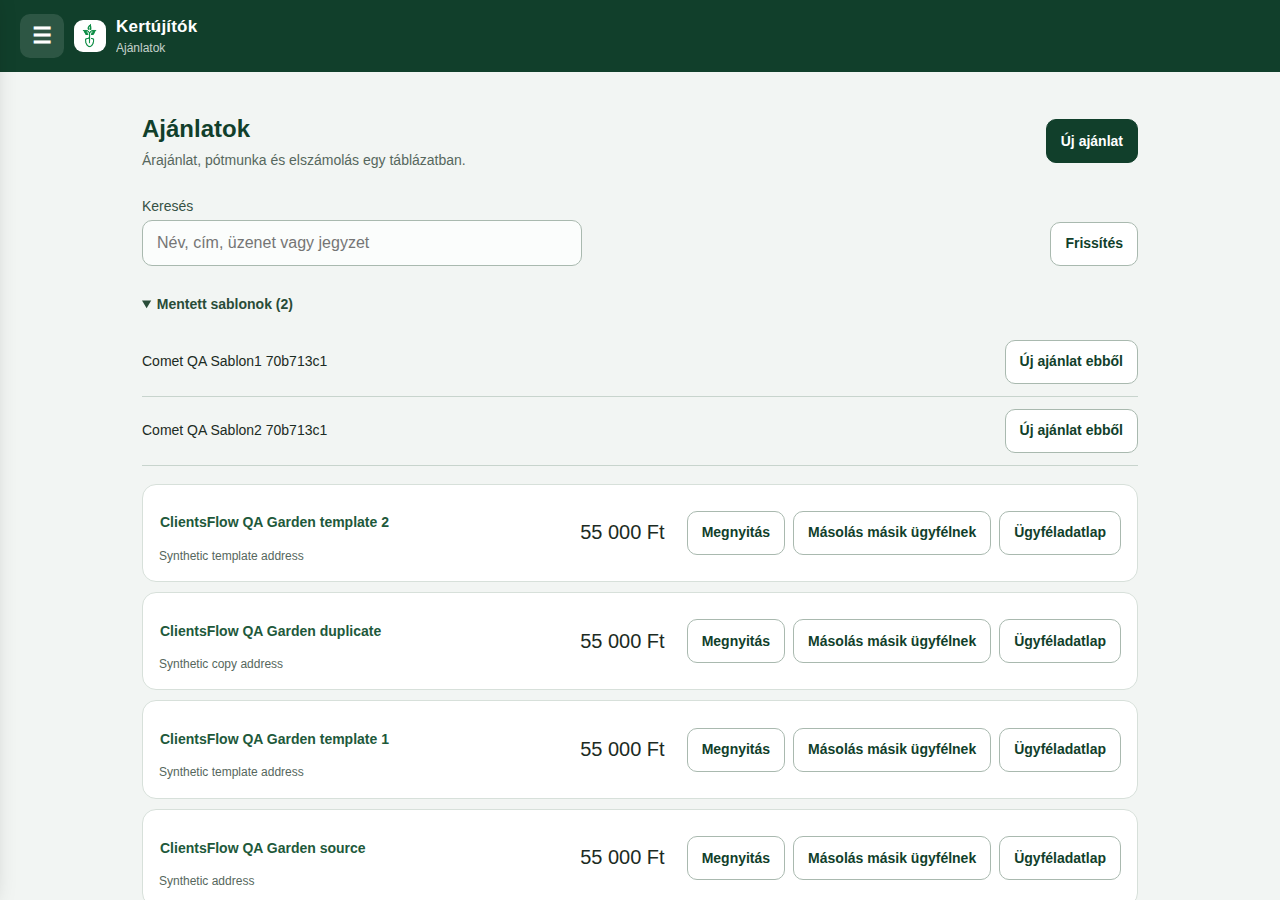1280x900 pixels.
Task: Open client sheet for Garden duplicate
Action: [1060, 641]
